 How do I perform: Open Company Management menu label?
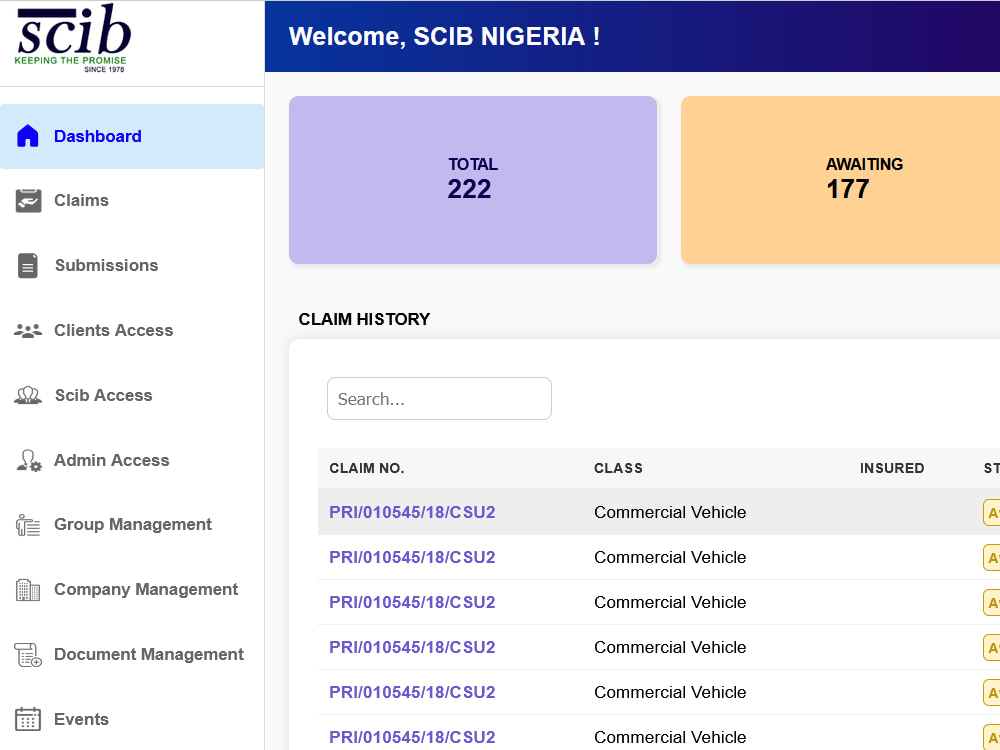click(146, 589)
